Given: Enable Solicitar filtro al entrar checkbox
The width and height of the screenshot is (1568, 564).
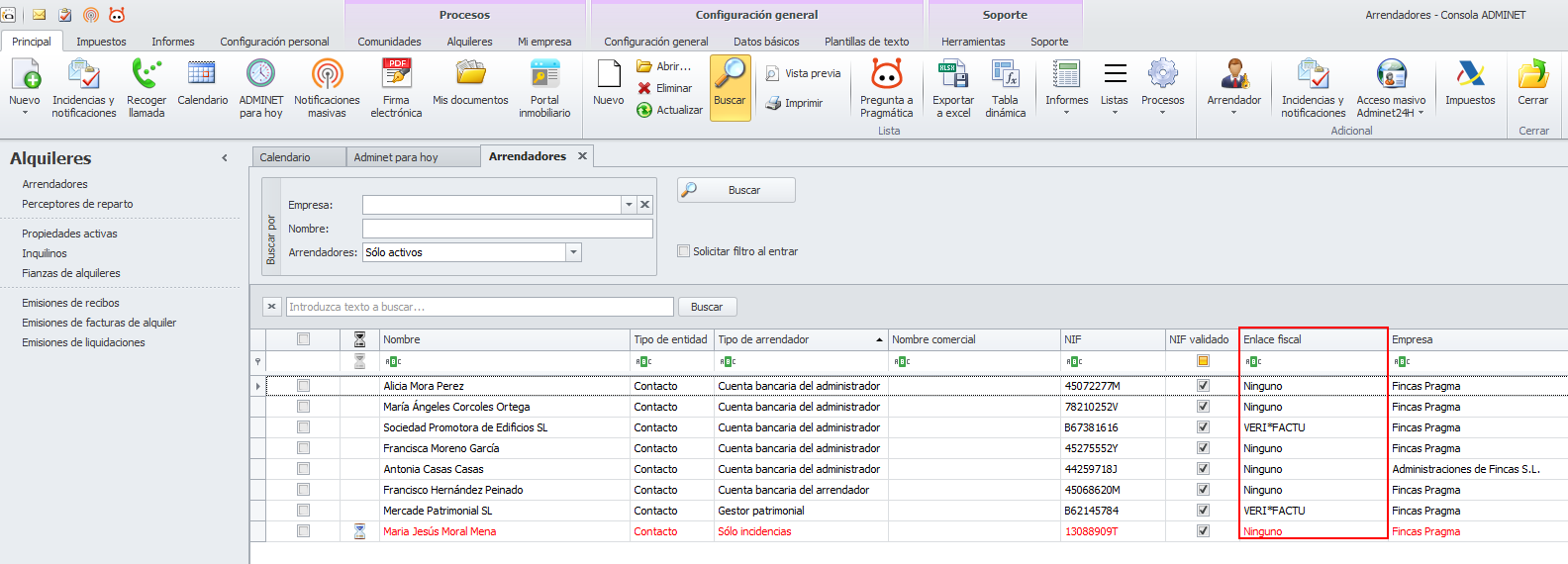Looking at the screenshot, I should tap(683, 251).
